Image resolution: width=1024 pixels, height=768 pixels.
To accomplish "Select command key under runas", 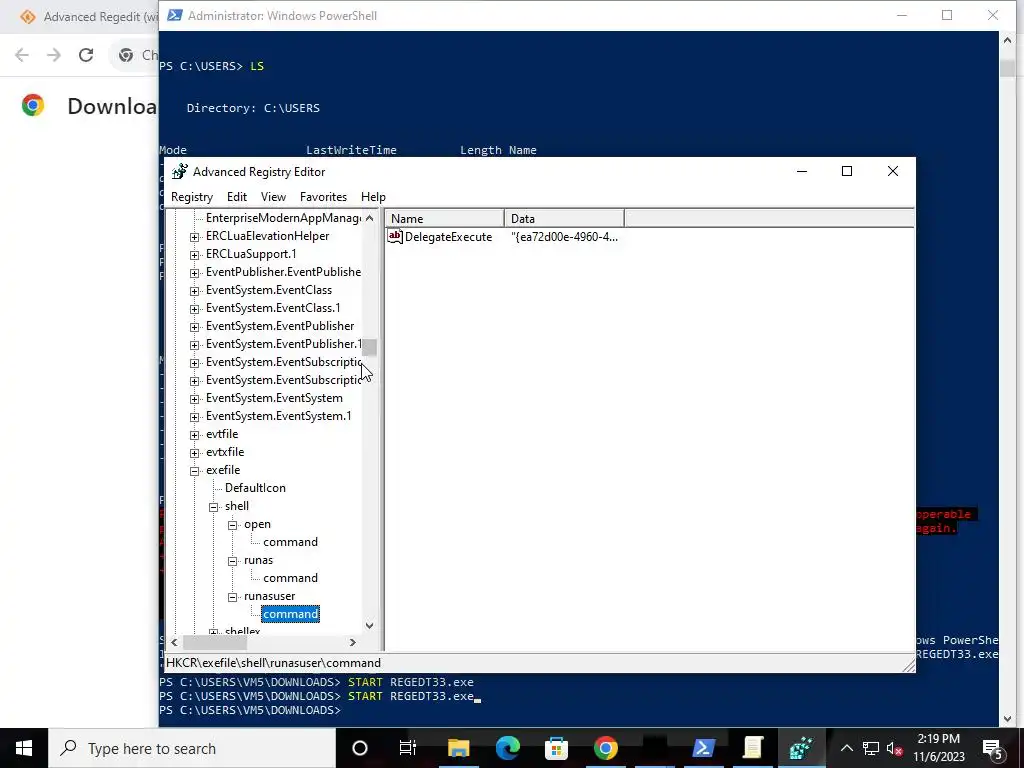I will tap(290, 578).
